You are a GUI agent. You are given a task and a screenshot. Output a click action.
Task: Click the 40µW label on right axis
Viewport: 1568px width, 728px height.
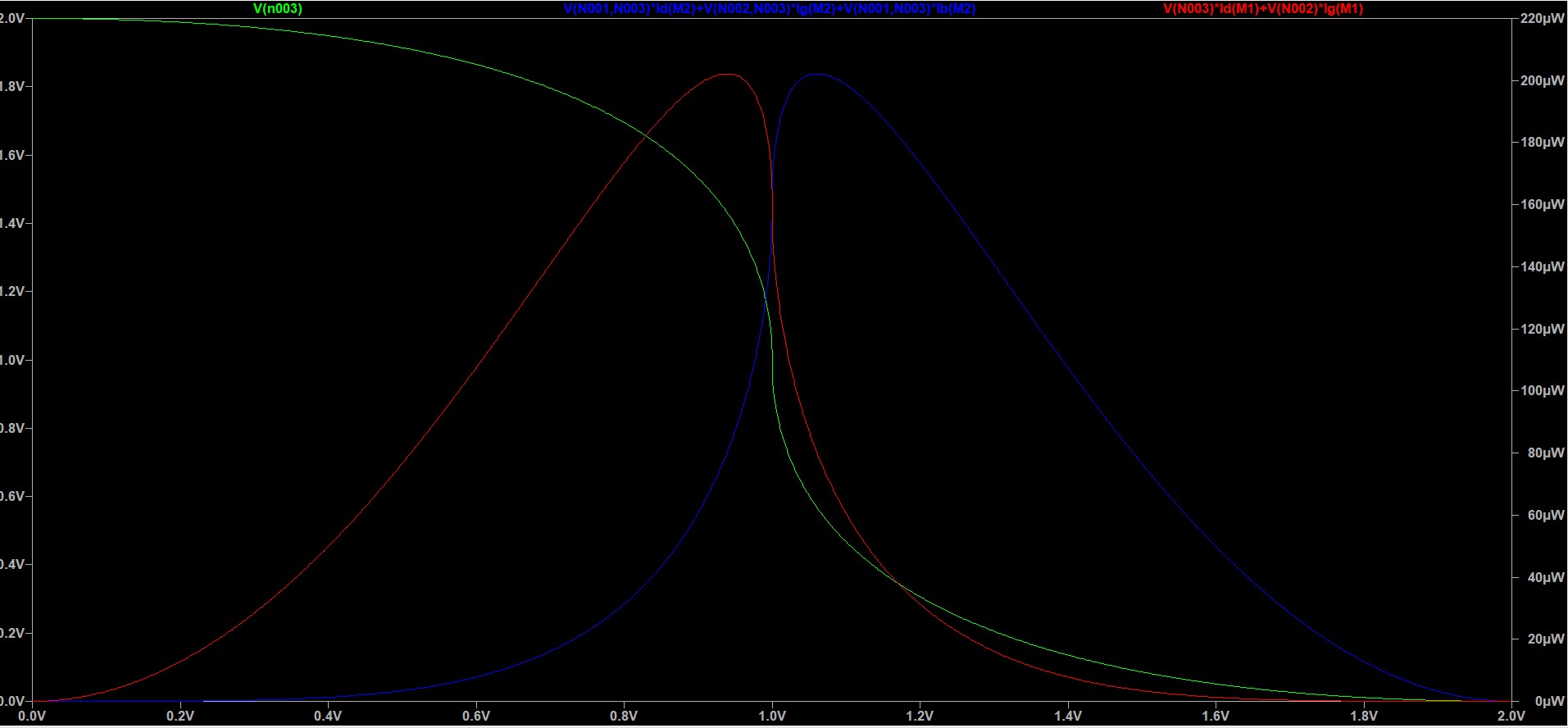tap(1546, 577)
